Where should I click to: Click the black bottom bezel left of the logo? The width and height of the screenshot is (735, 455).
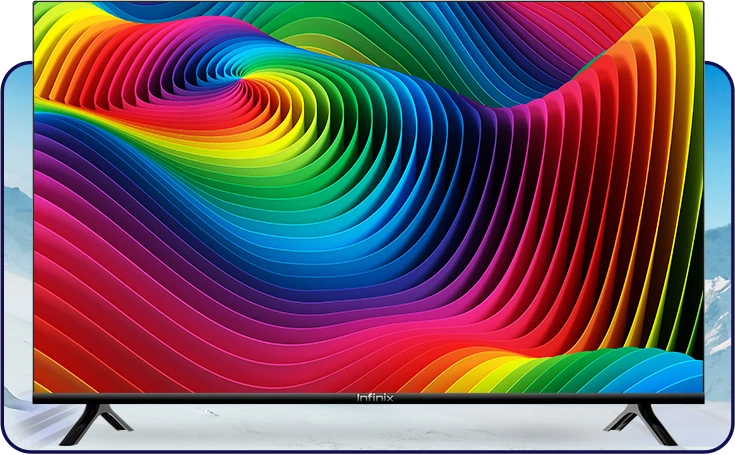tap(200, 398)
